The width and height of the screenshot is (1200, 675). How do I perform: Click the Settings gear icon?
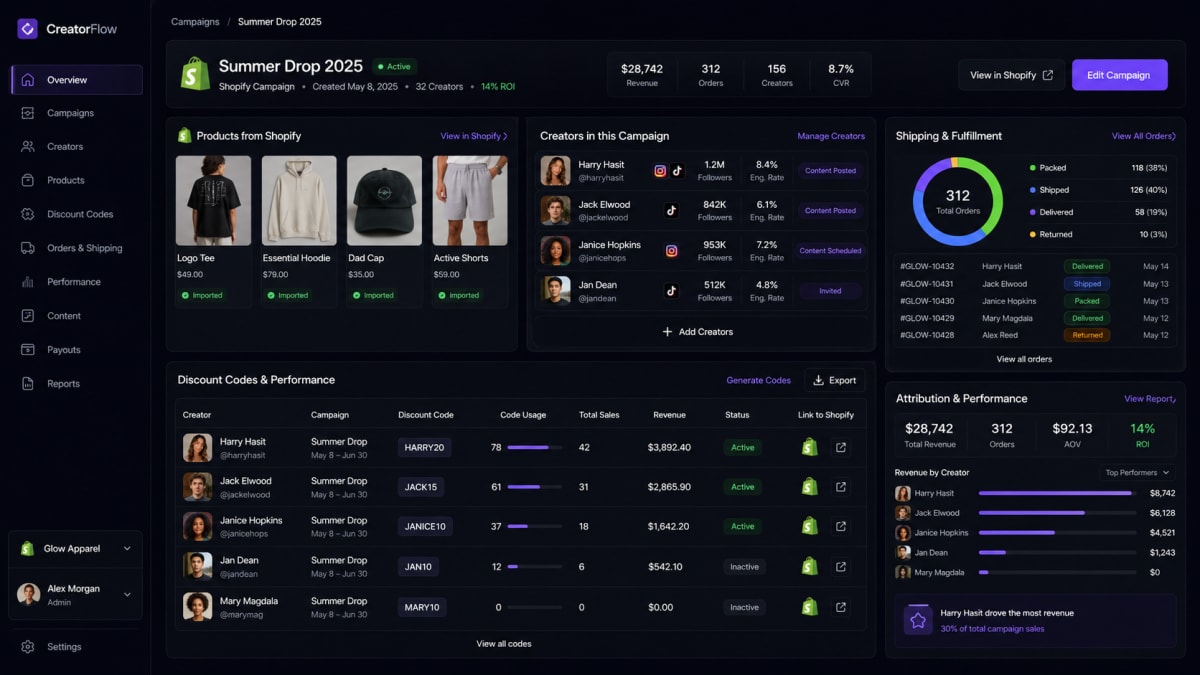coord(27,647)
